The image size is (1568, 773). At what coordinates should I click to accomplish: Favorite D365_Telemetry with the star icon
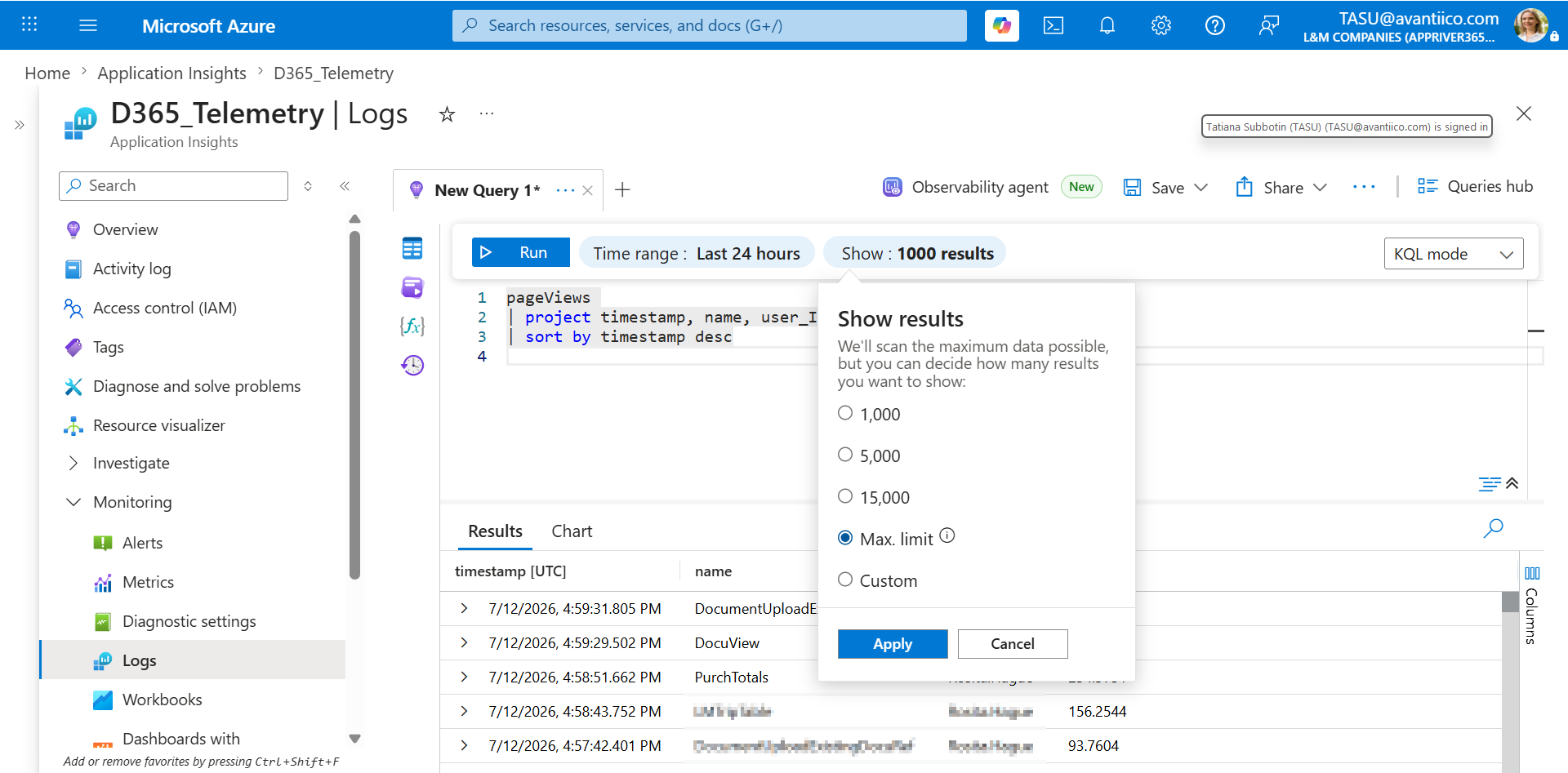pyautogui.click(x=447, y=114)
